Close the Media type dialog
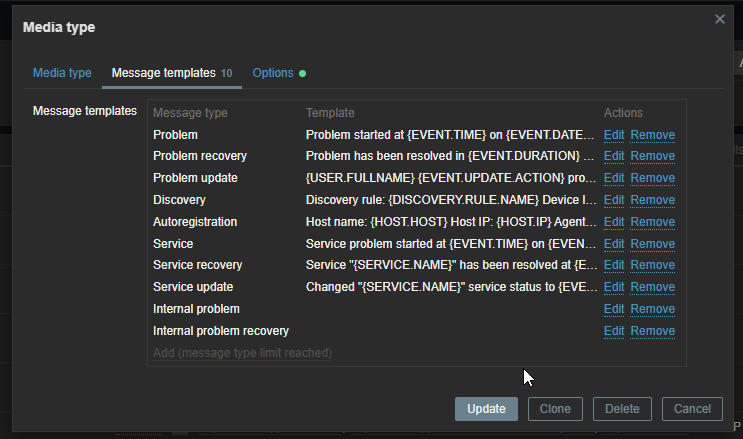743x439 pixels. (719, 19)
